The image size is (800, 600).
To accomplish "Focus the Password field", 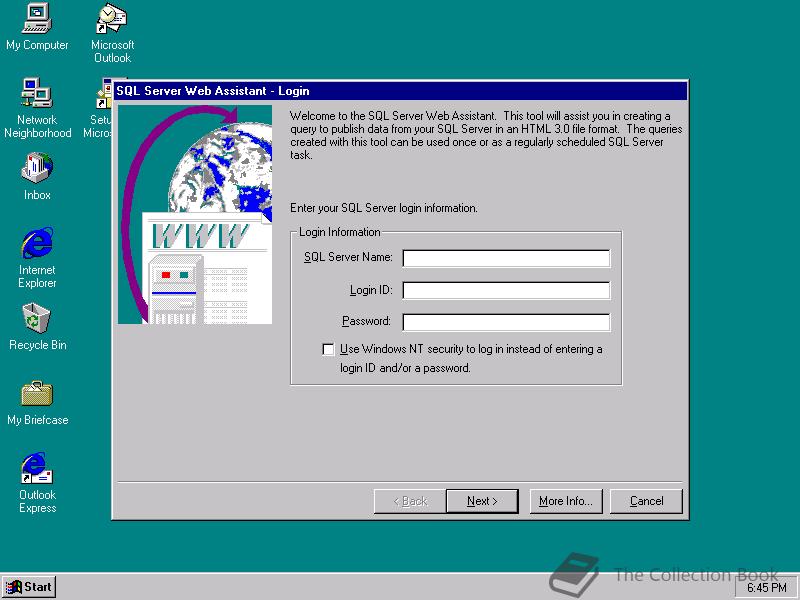I will coord(506,322).
